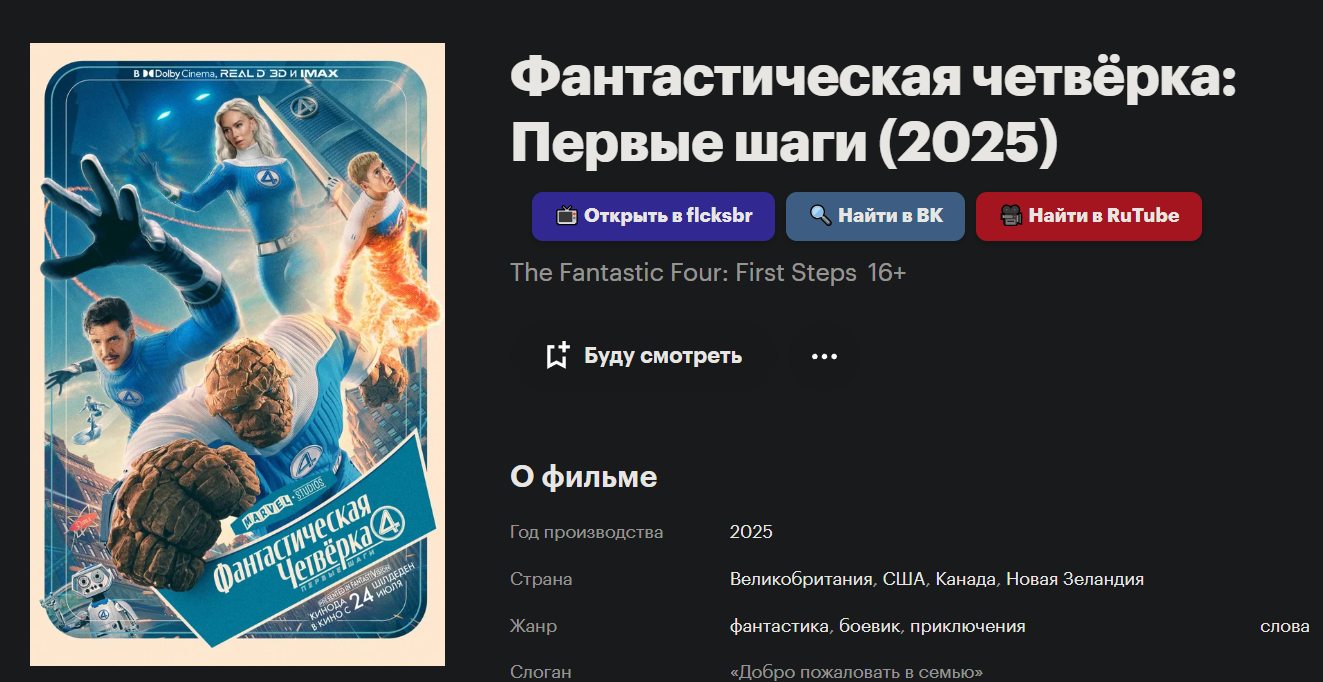Click the 16+ age rating label
1323x682 pixels.
point(886,273)
